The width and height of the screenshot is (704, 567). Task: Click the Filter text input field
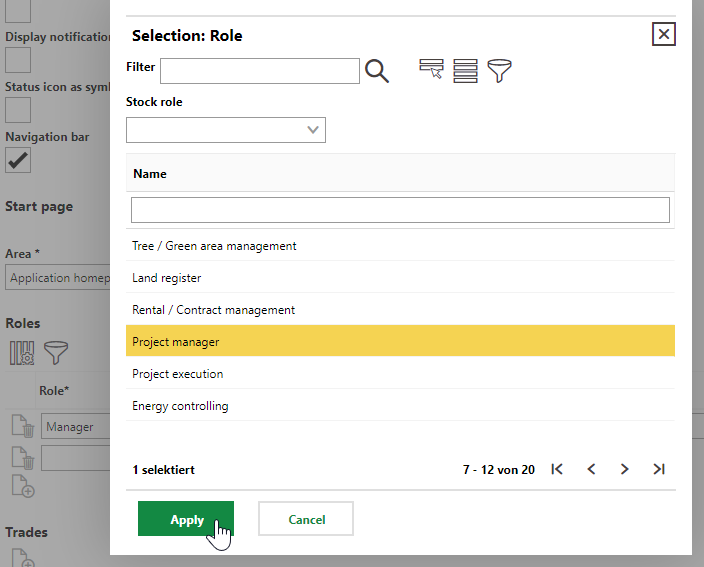[259, 71]
